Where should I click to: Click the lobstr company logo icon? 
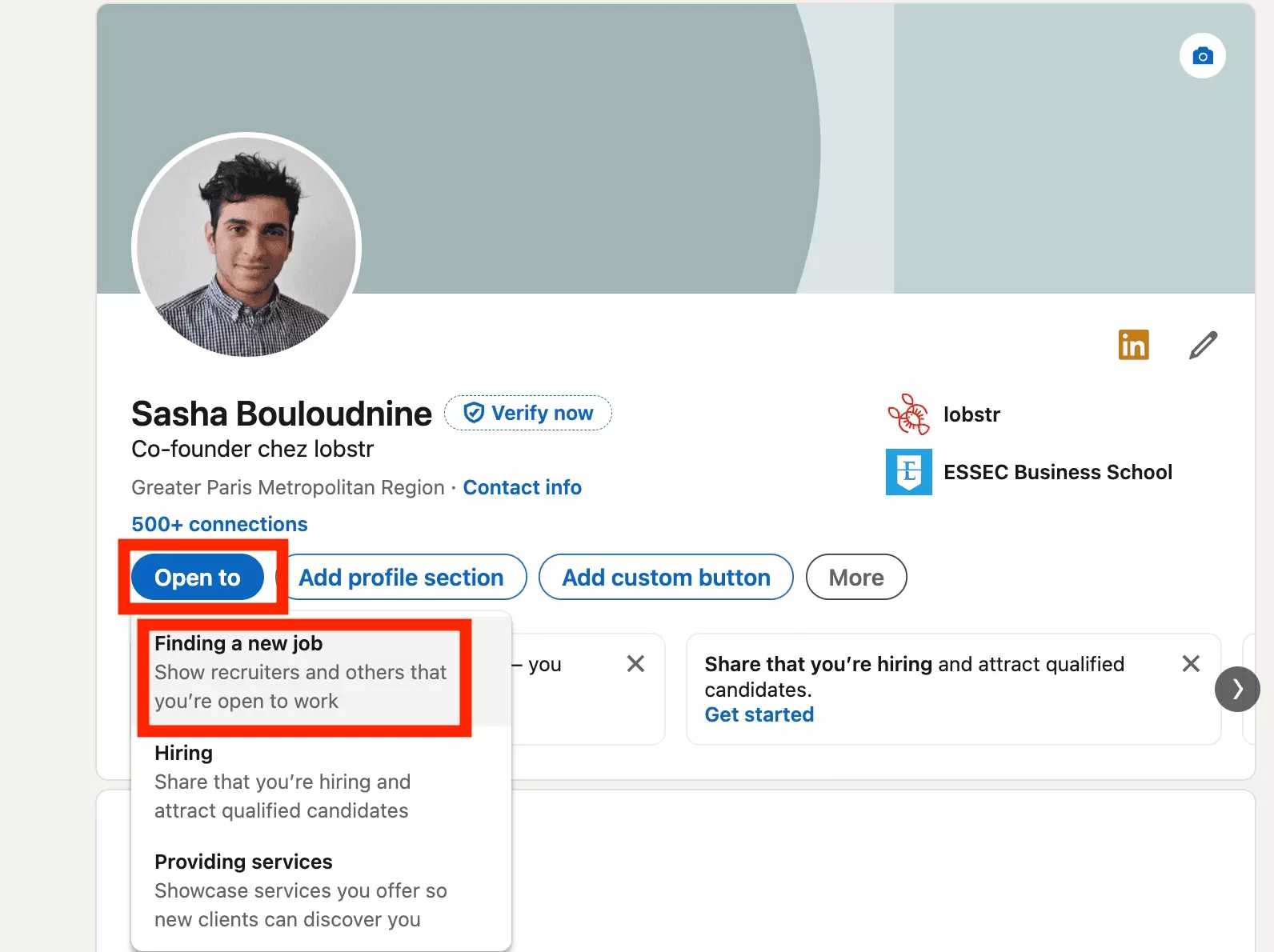click(x=908, y=414)
